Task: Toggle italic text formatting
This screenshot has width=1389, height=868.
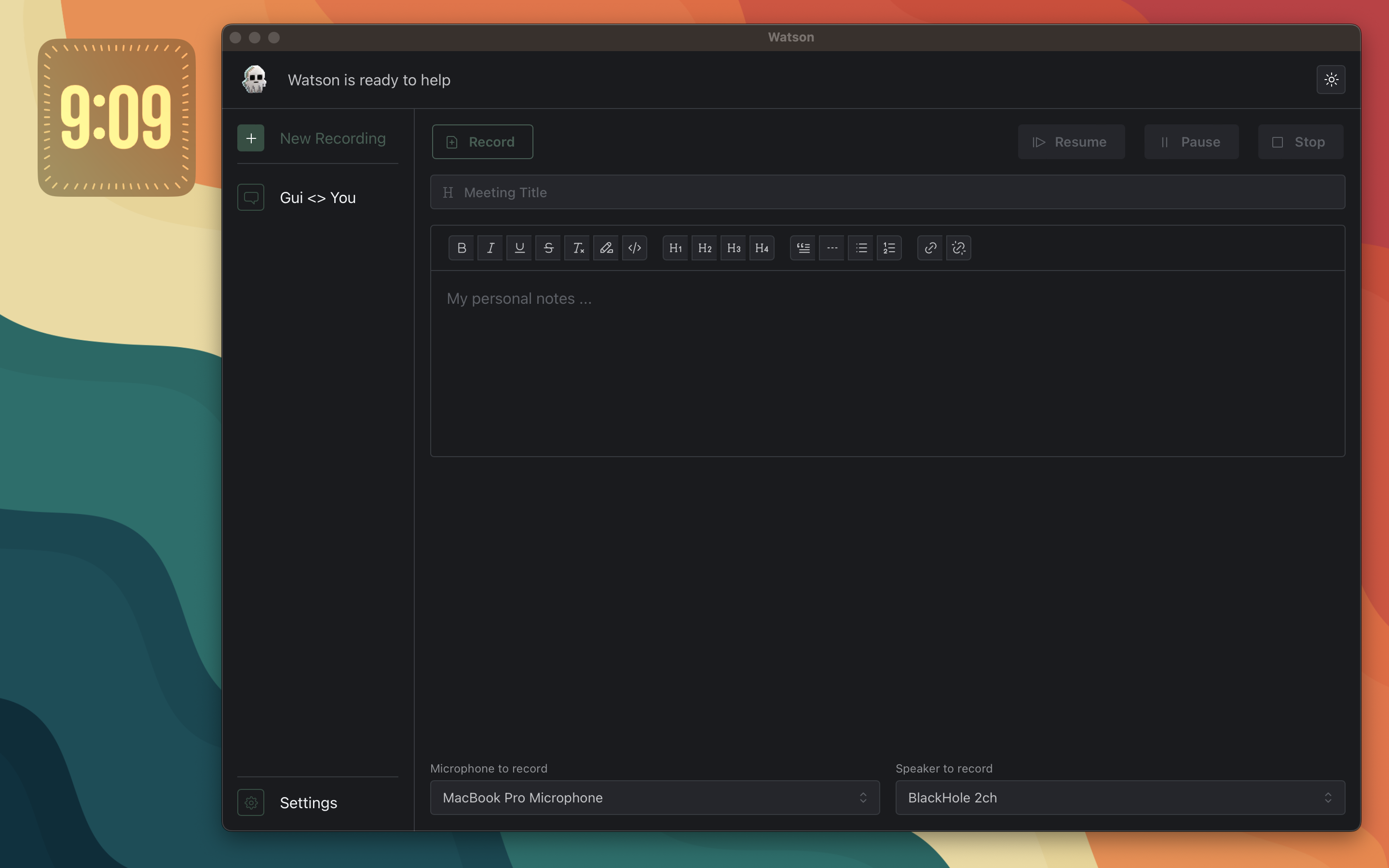Action: (x=490, y=248)
